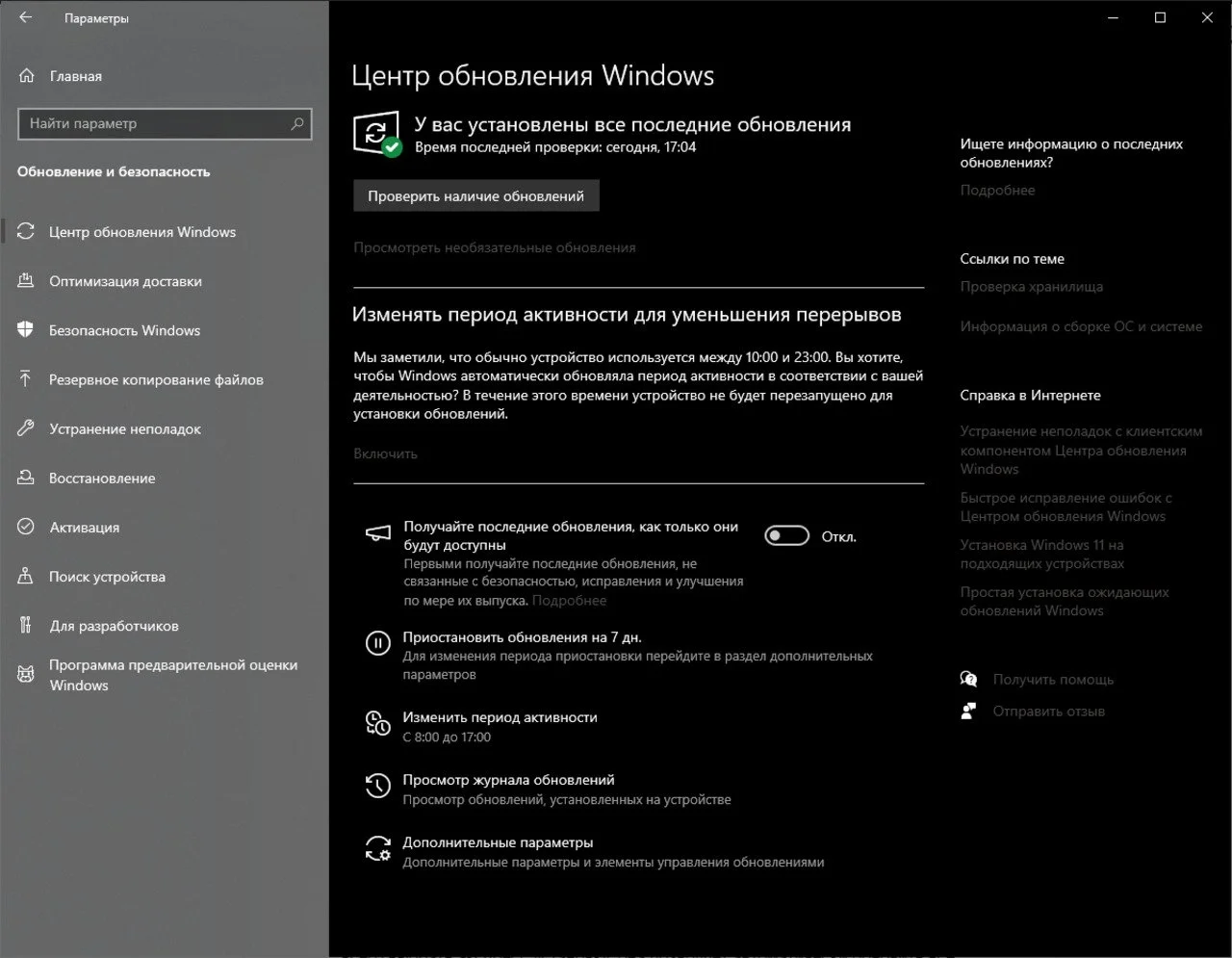
Task: Click the Включить link under период активности
Action: tap(385, 453)
